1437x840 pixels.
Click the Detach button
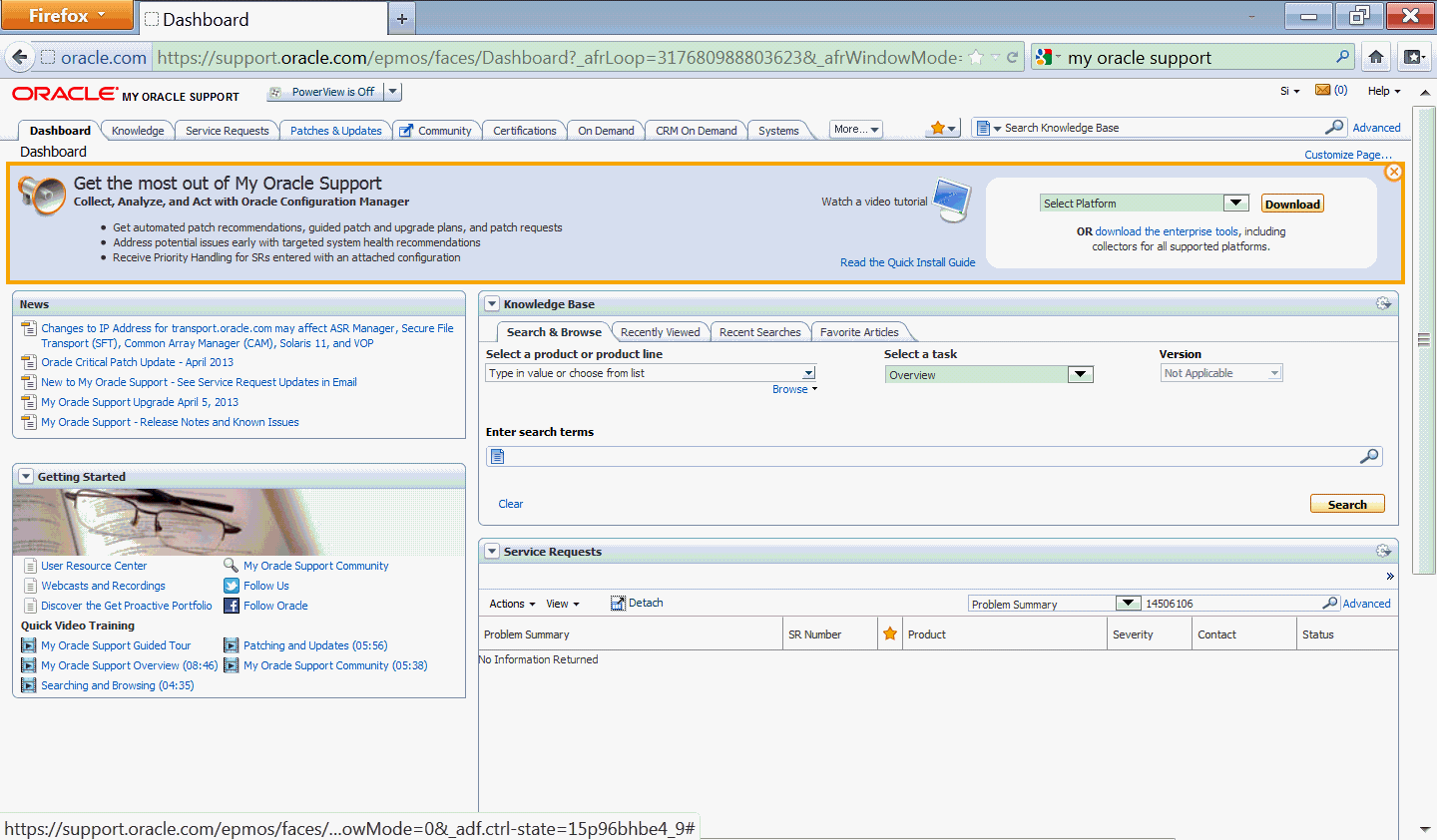pos(637,603)
